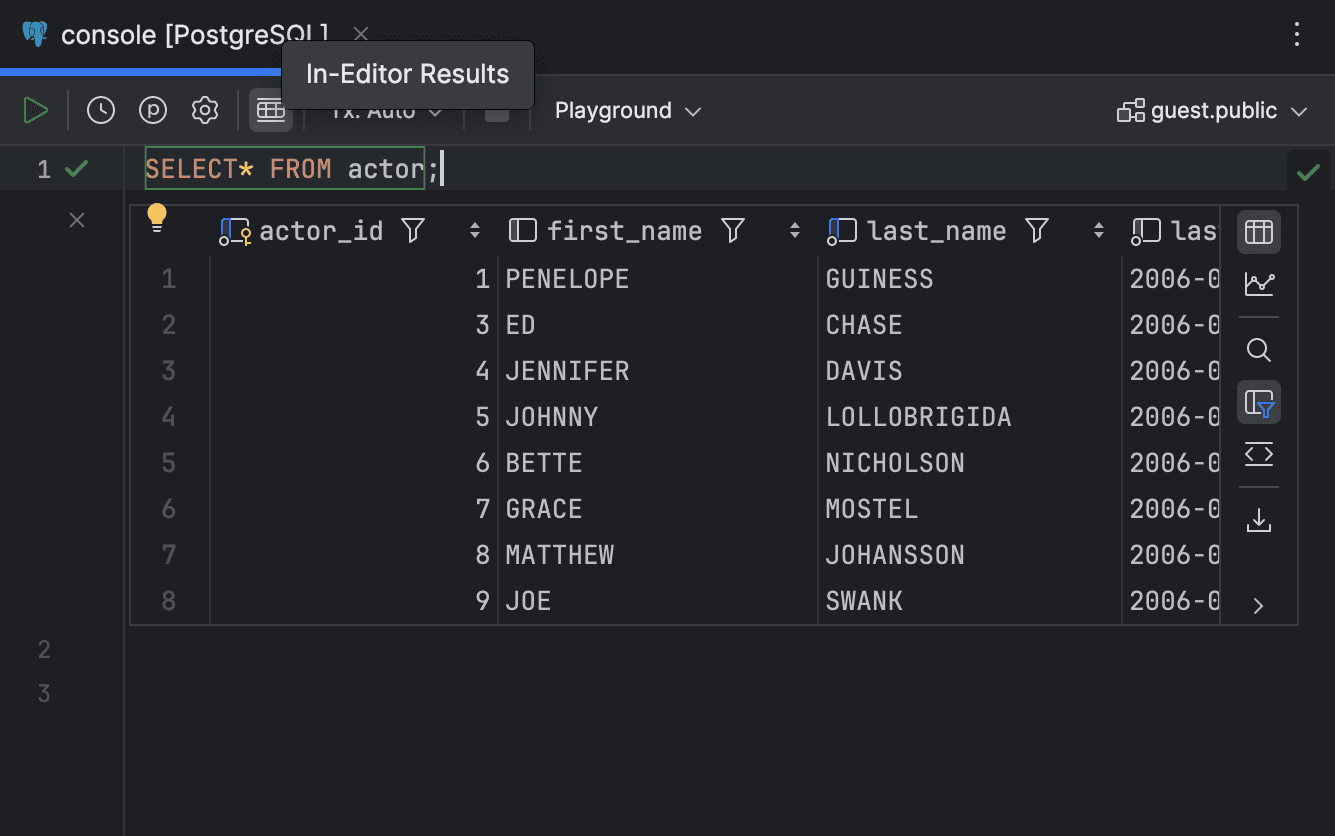This screenshot has height=836, width=1335.
Task: Click into the SQL editor on line 1
Action: point(300,168)
